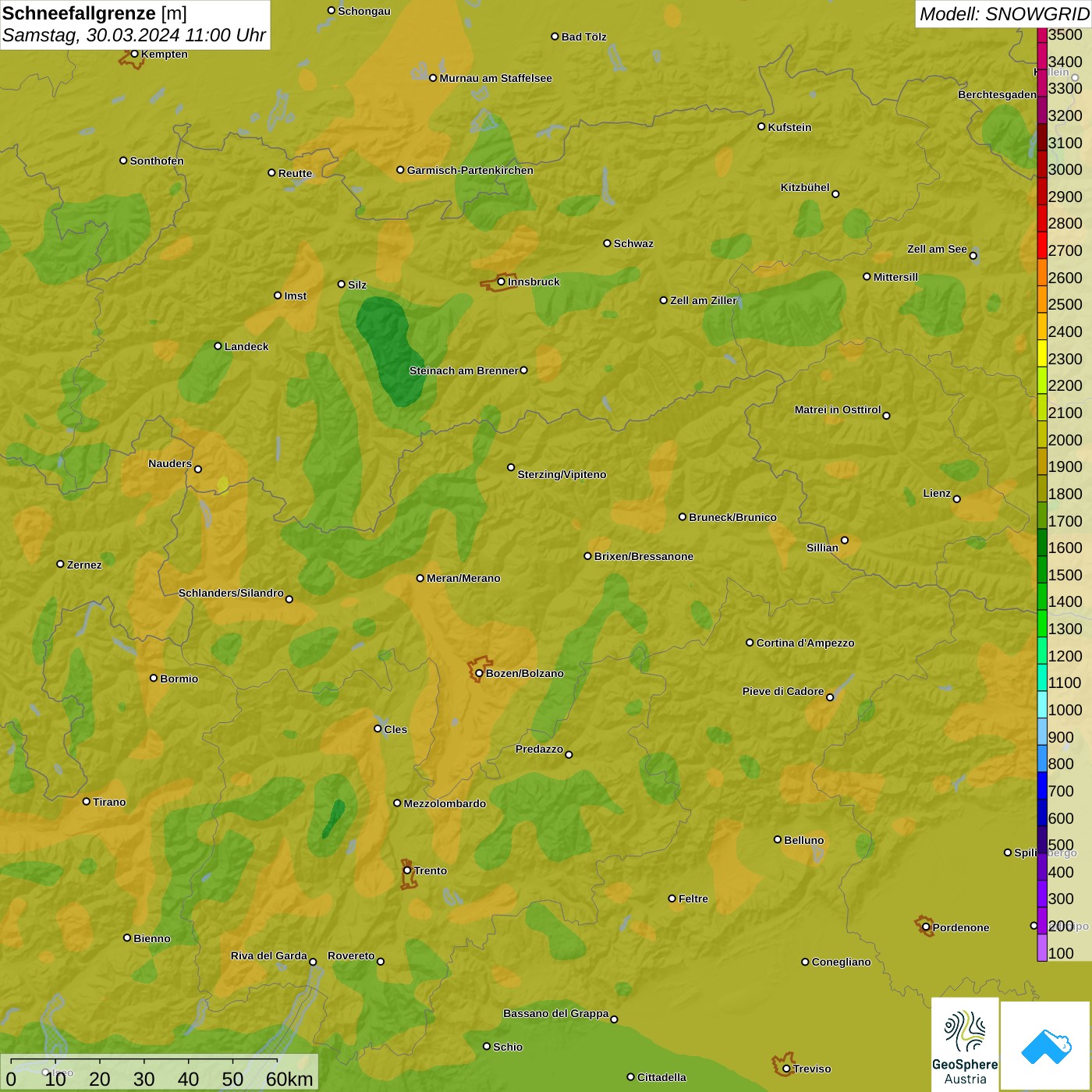1092x1092 pixels.
Task: Select the Kempten city marker
Action: click(x=134, y=54)
